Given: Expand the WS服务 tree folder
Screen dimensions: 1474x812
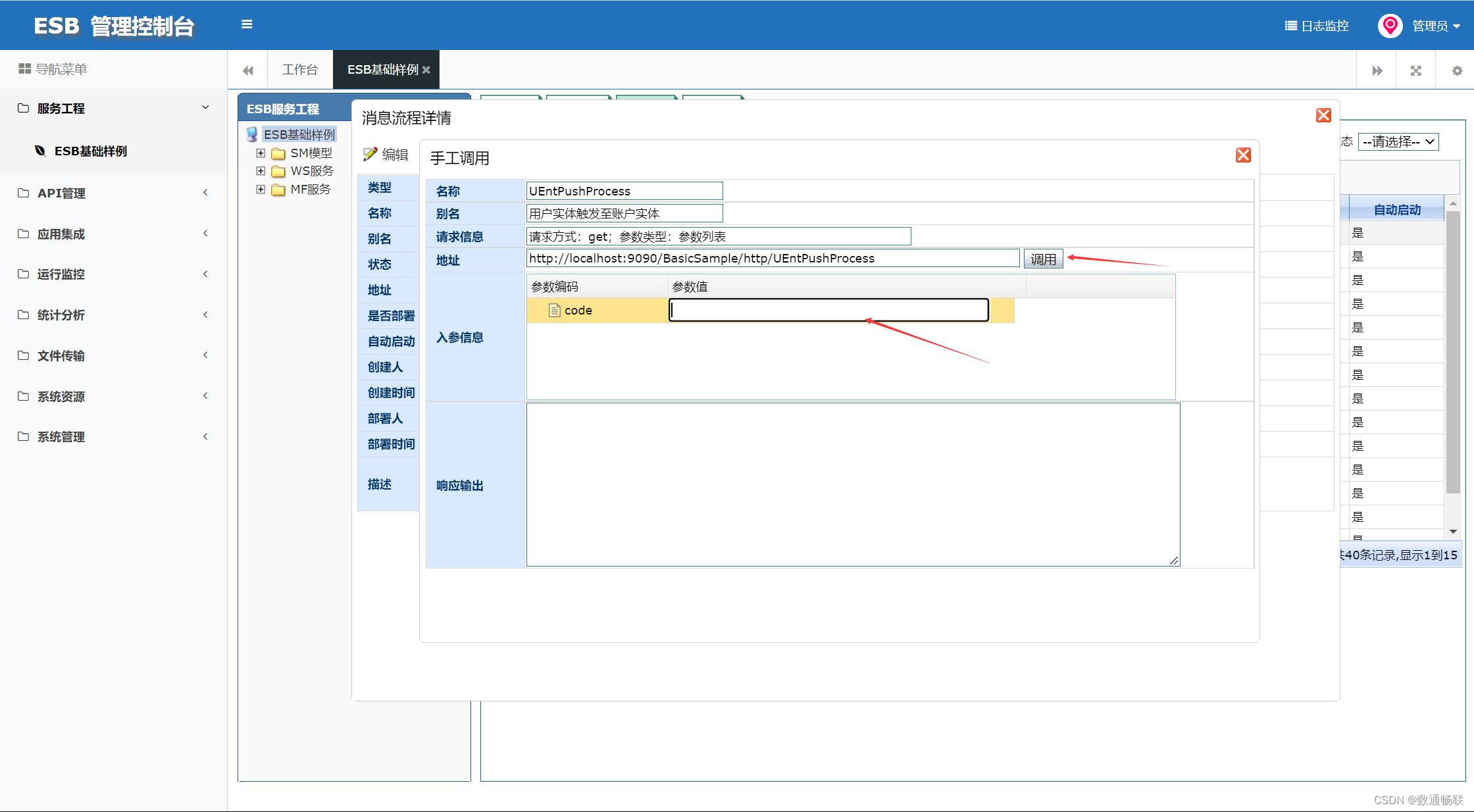Looking at the screenshot, I should pos(261,171).
